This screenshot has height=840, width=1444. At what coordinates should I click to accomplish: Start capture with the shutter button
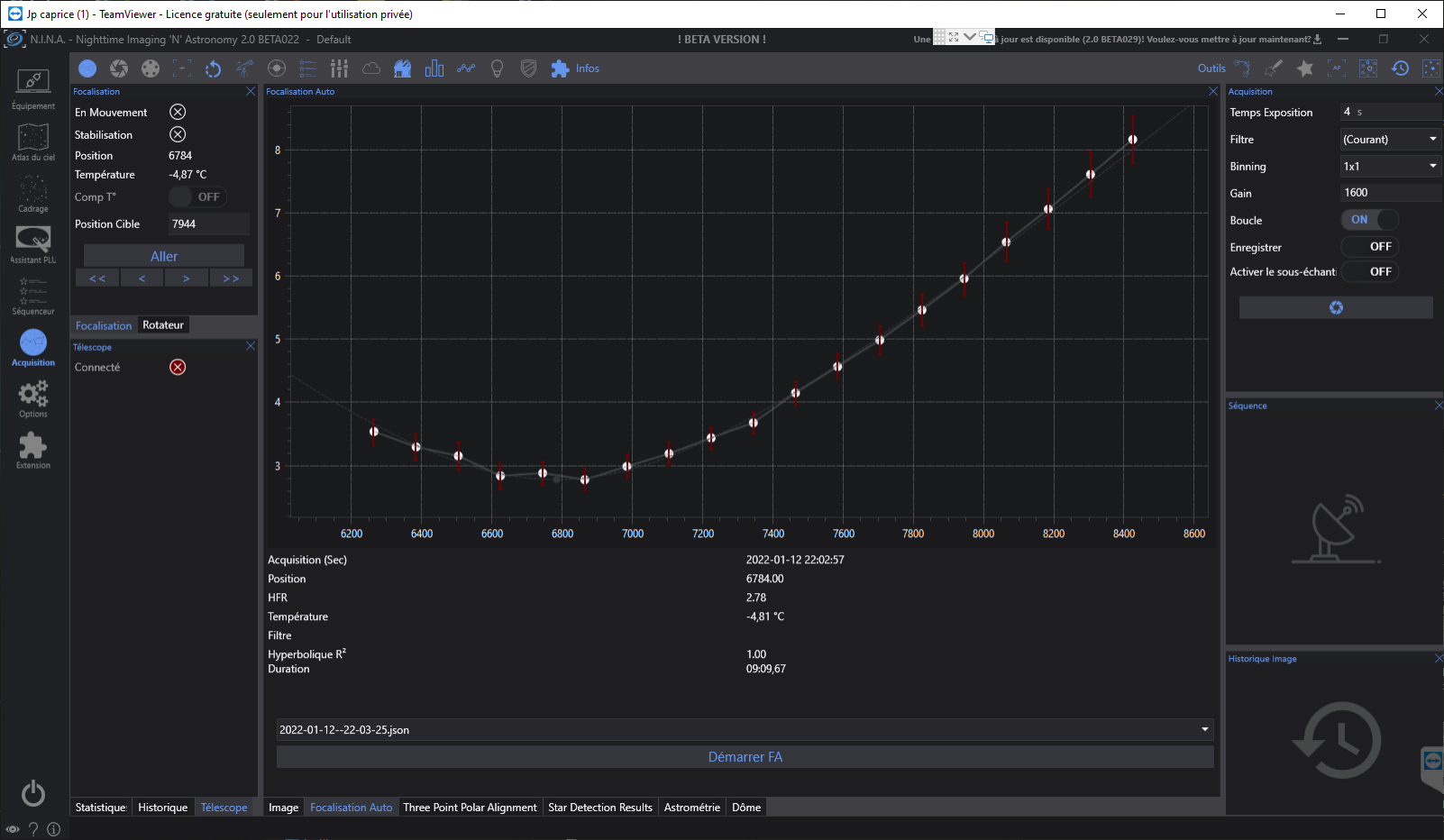[1336, 307]
